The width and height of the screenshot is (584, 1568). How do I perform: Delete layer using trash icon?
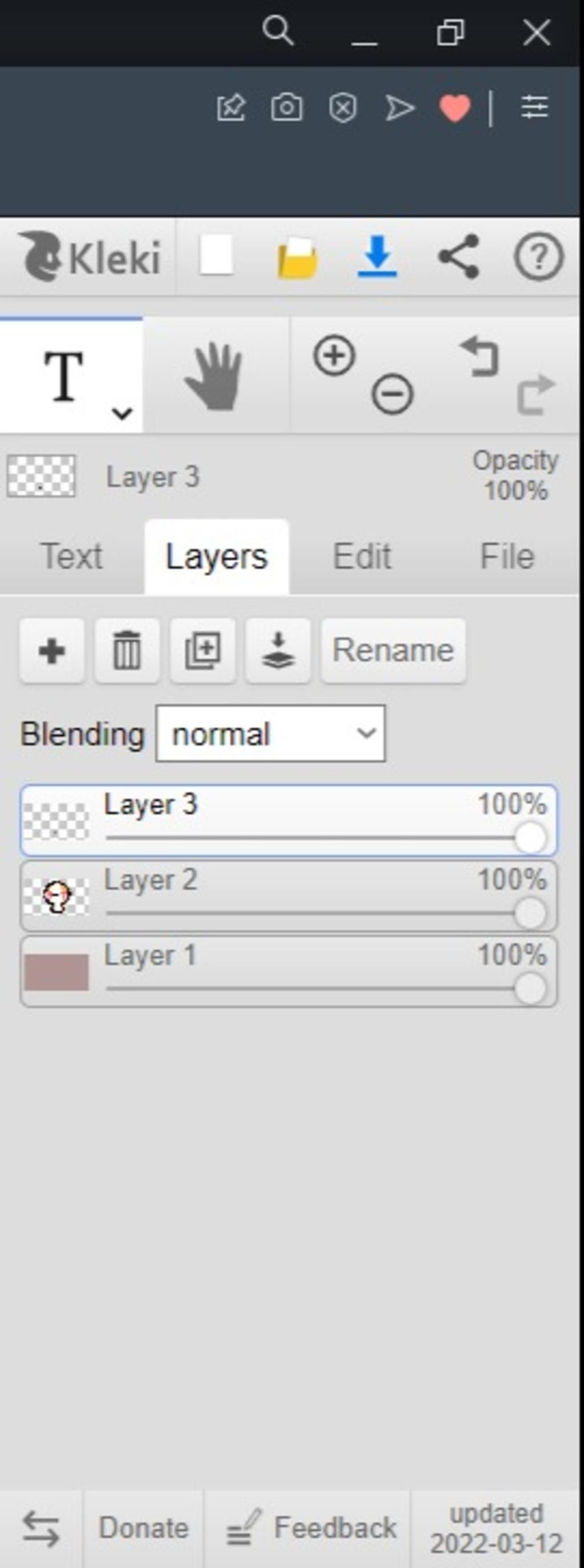click(x=127, y=651)
